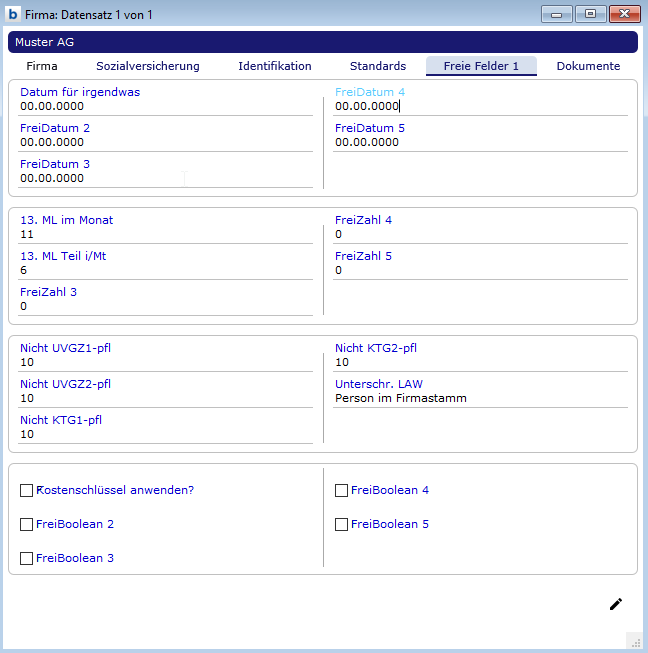Tick the FreiBoolean 4 checkbox

pyautogui.click(x=342, y=491)
